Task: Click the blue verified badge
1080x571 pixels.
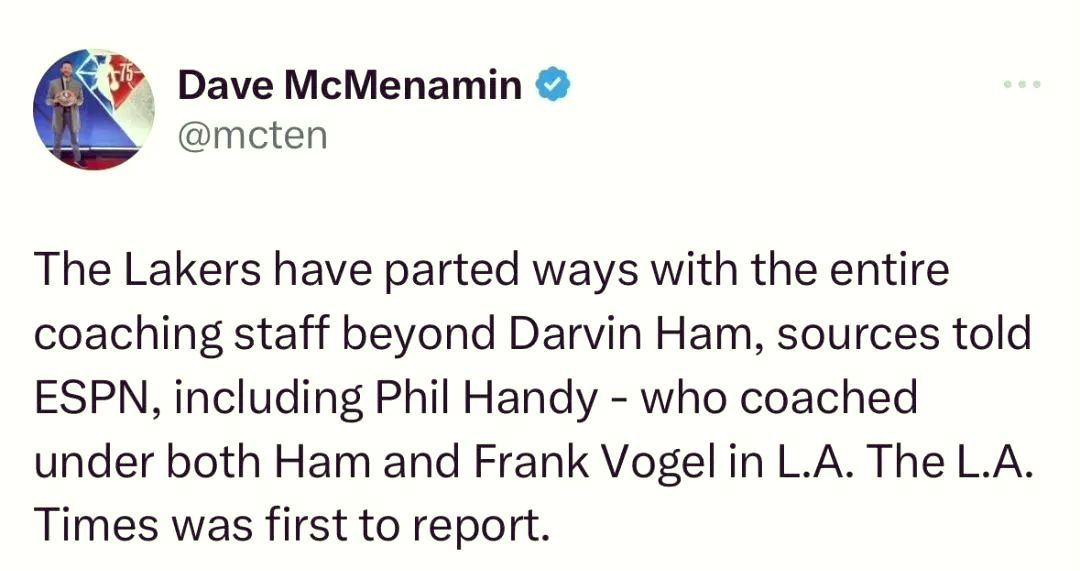Action: pos(553,87)
